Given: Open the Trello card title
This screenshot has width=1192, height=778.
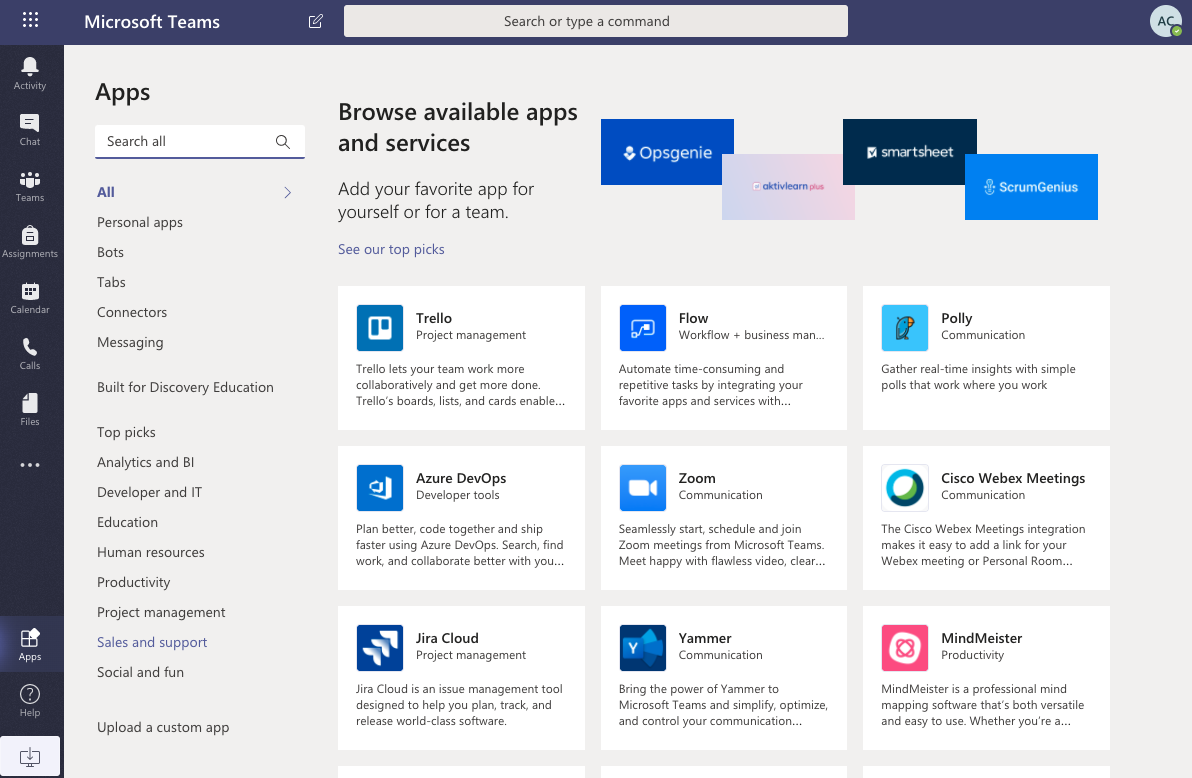Looking at the screenshot, I should point(433,318).
